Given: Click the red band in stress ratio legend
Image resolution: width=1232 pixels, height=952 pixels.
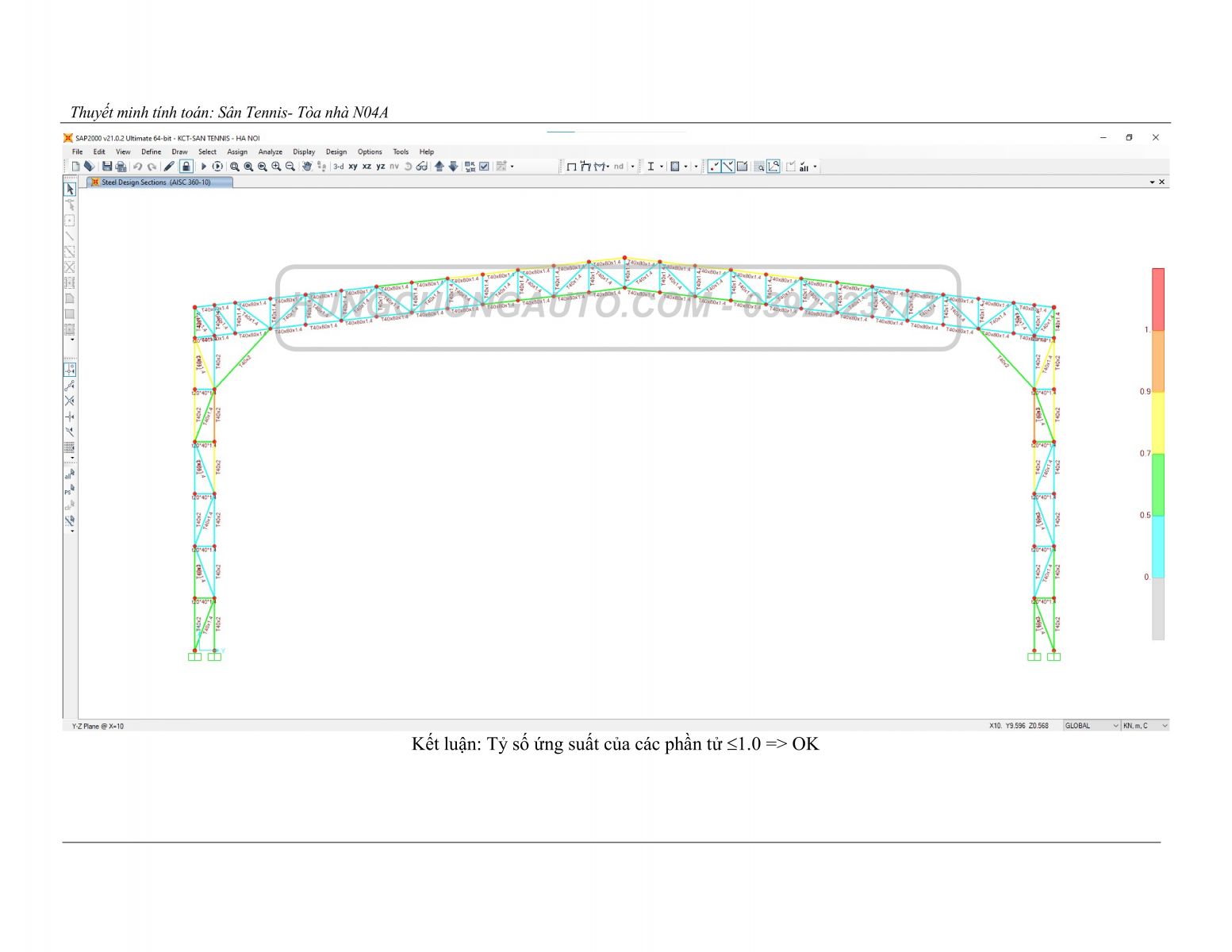Looking at the screenshot, I should (x=1157, y=298).
